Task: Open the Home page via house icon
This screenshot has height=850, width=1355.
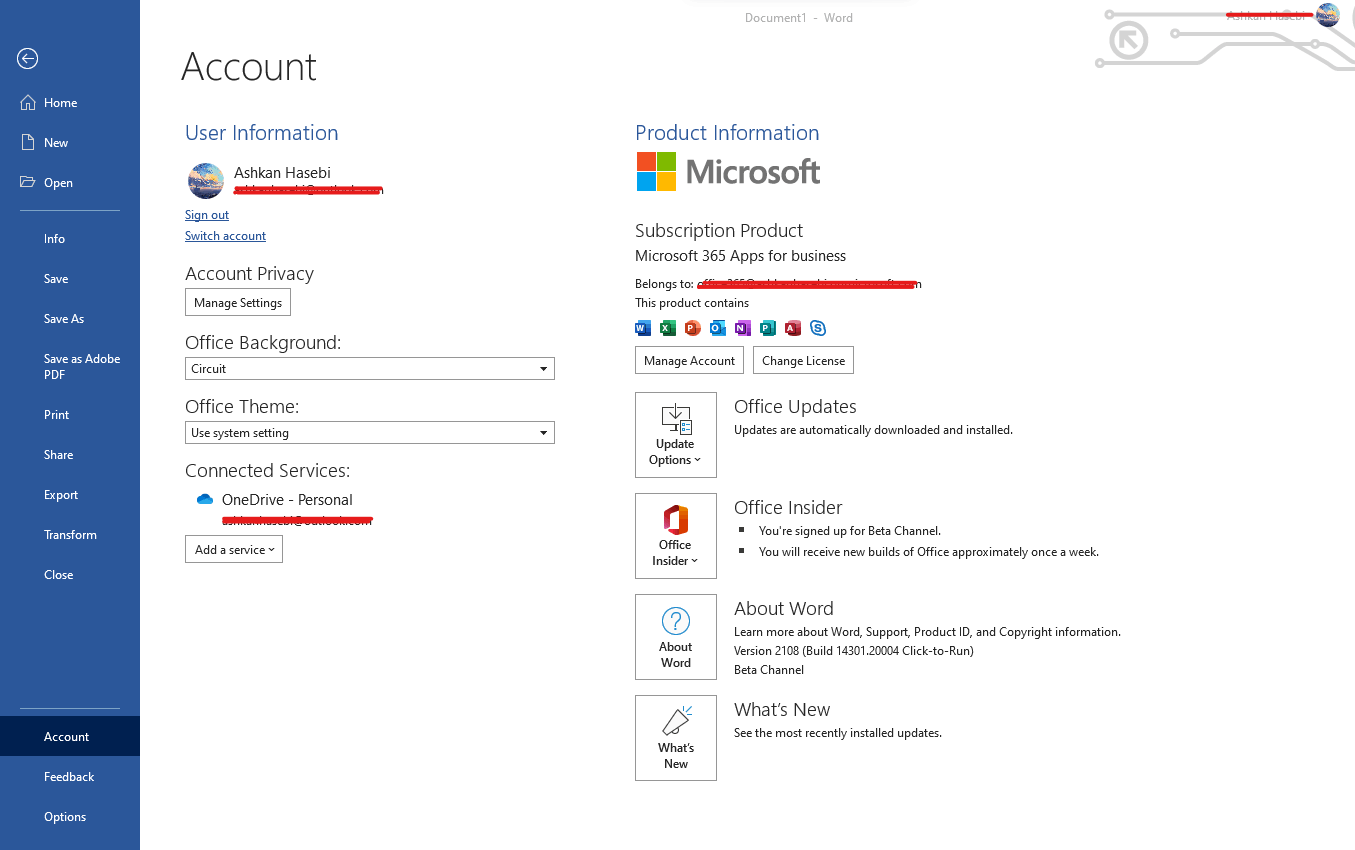Action: (28, 103)
